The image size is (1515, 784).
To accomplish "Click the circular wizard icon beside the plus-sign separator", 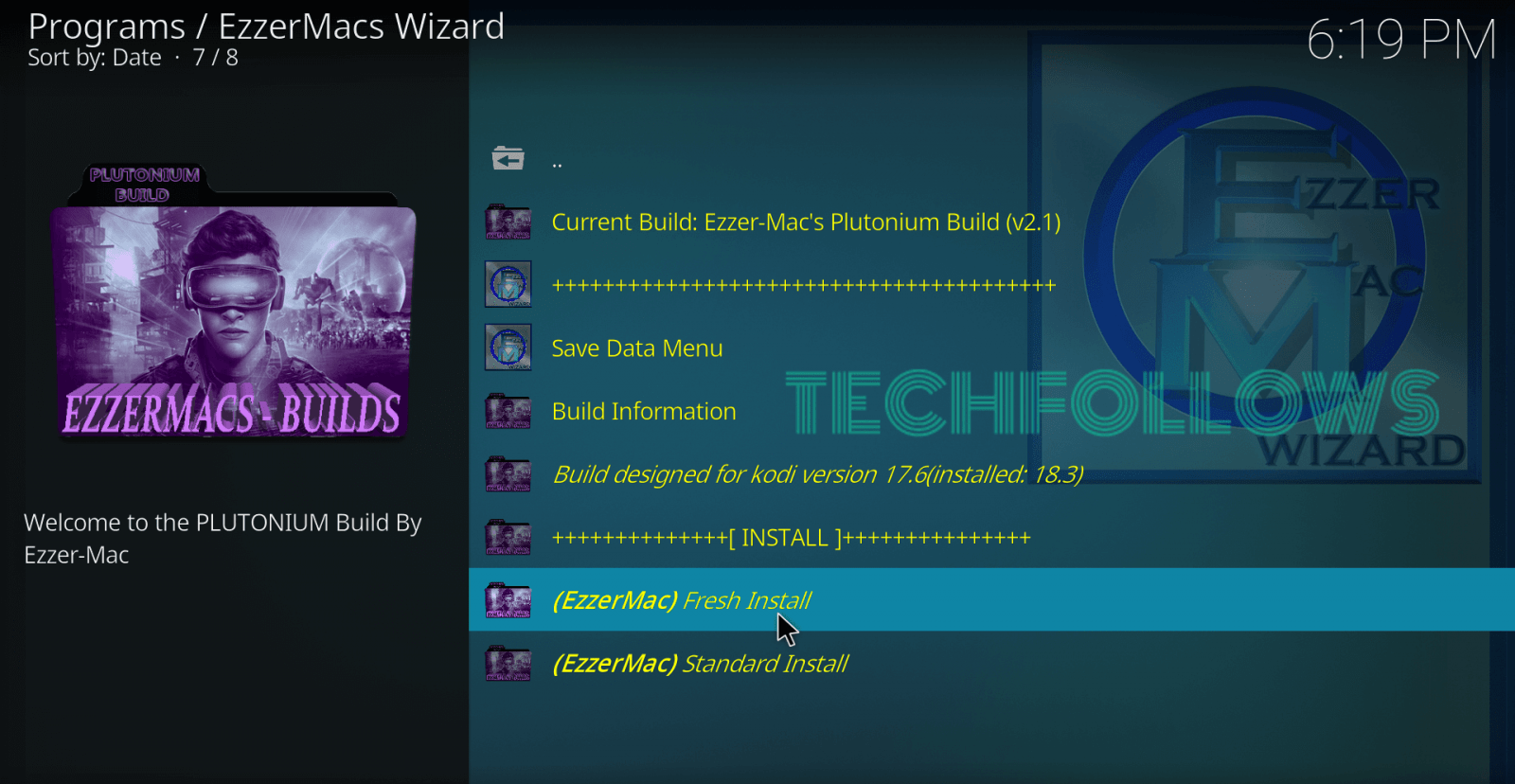I will coord(508,284).
